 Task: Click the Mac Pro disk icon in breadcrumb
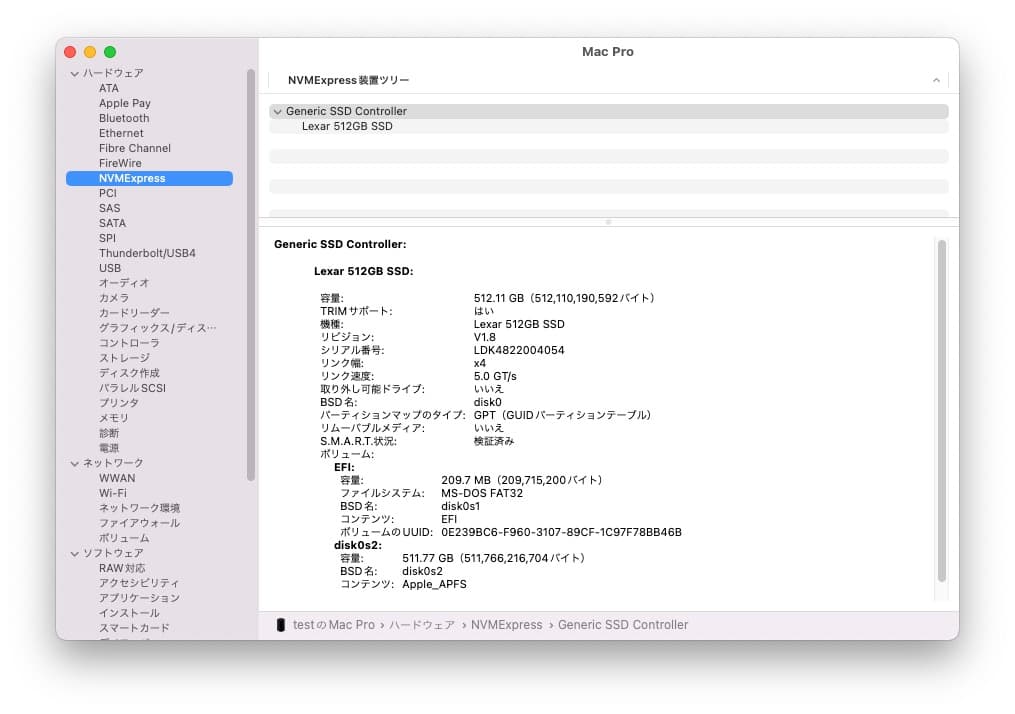pos(283,624)
